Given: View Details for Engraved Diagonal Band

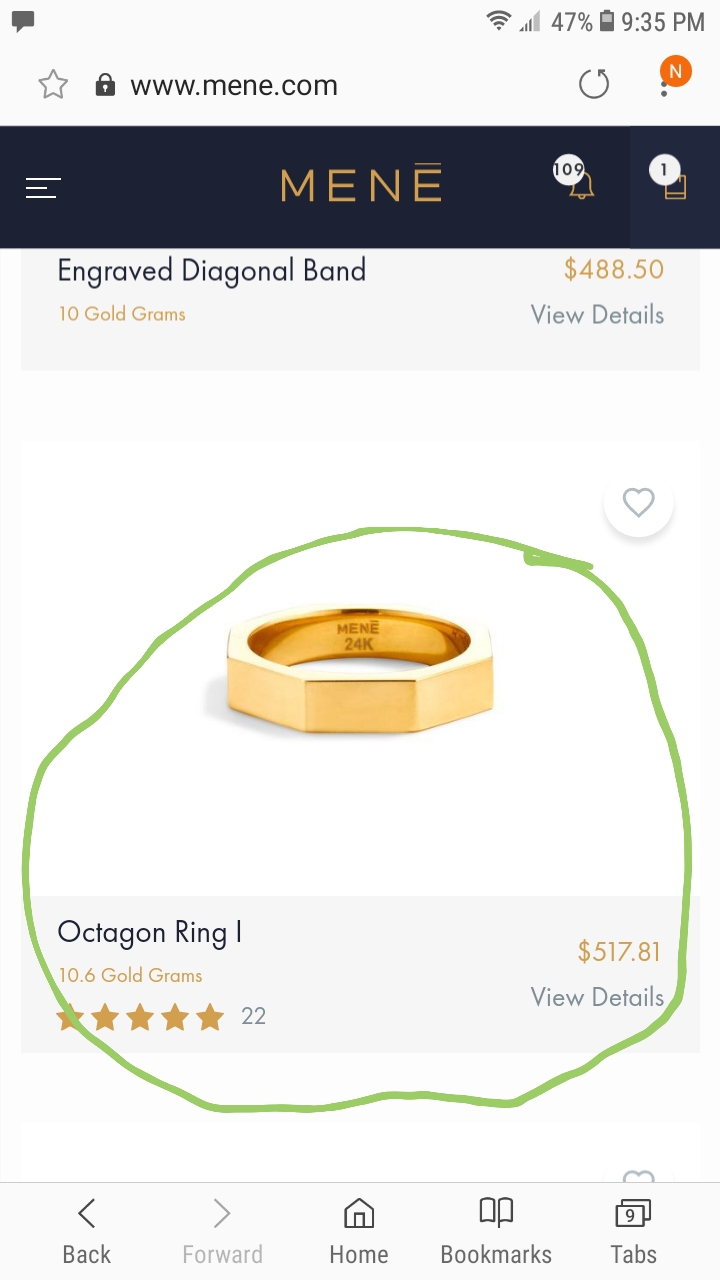Looking at the screenshot, I should tap(597, 314).
